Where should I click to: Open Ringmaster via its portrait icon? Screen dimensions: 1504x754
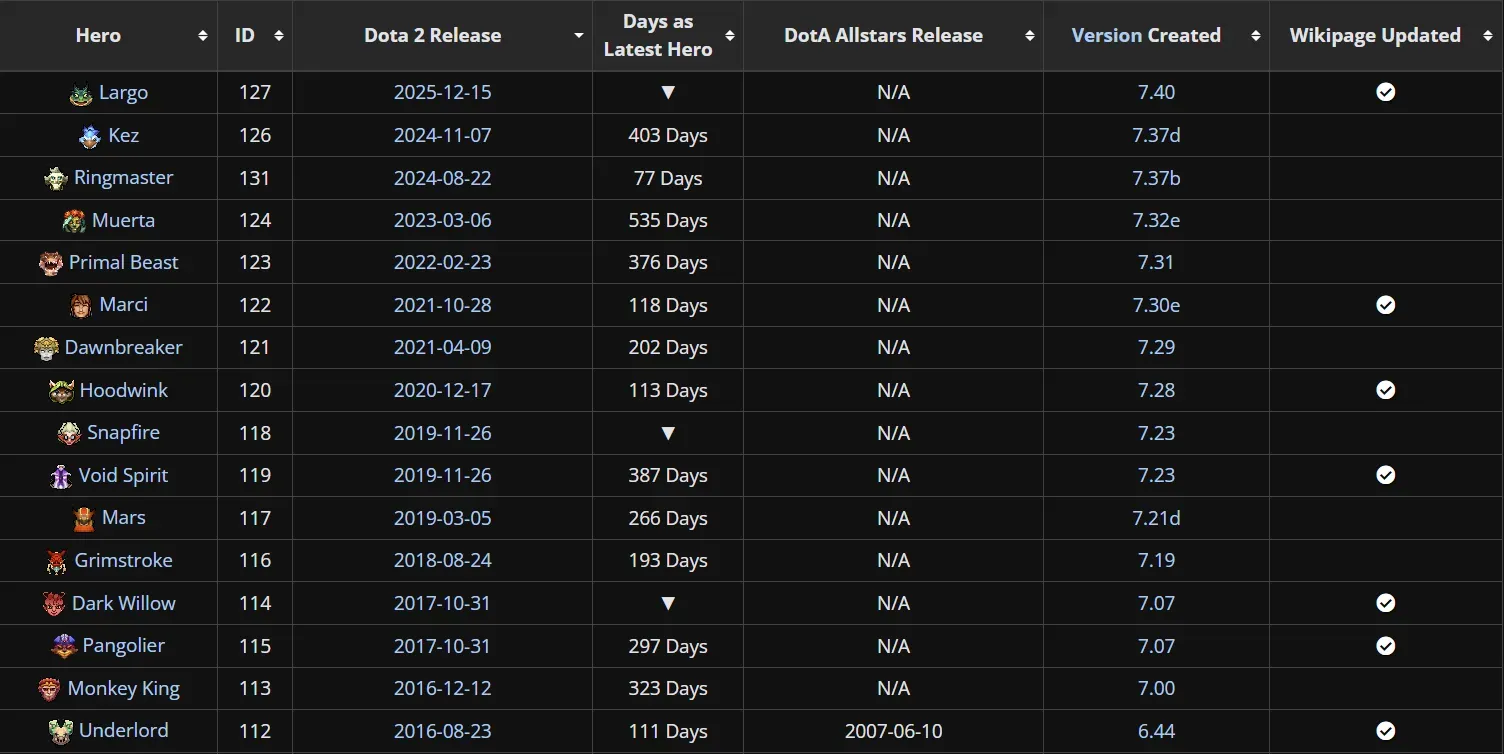56,179
